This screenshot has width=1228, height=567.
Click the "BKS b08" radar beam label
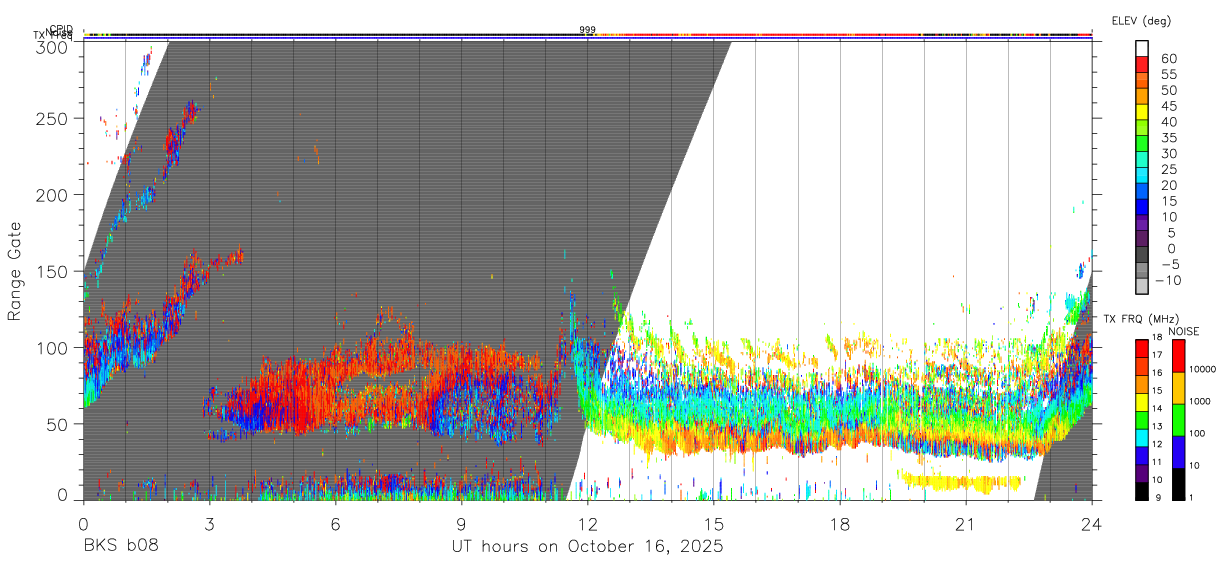point(120,546)
